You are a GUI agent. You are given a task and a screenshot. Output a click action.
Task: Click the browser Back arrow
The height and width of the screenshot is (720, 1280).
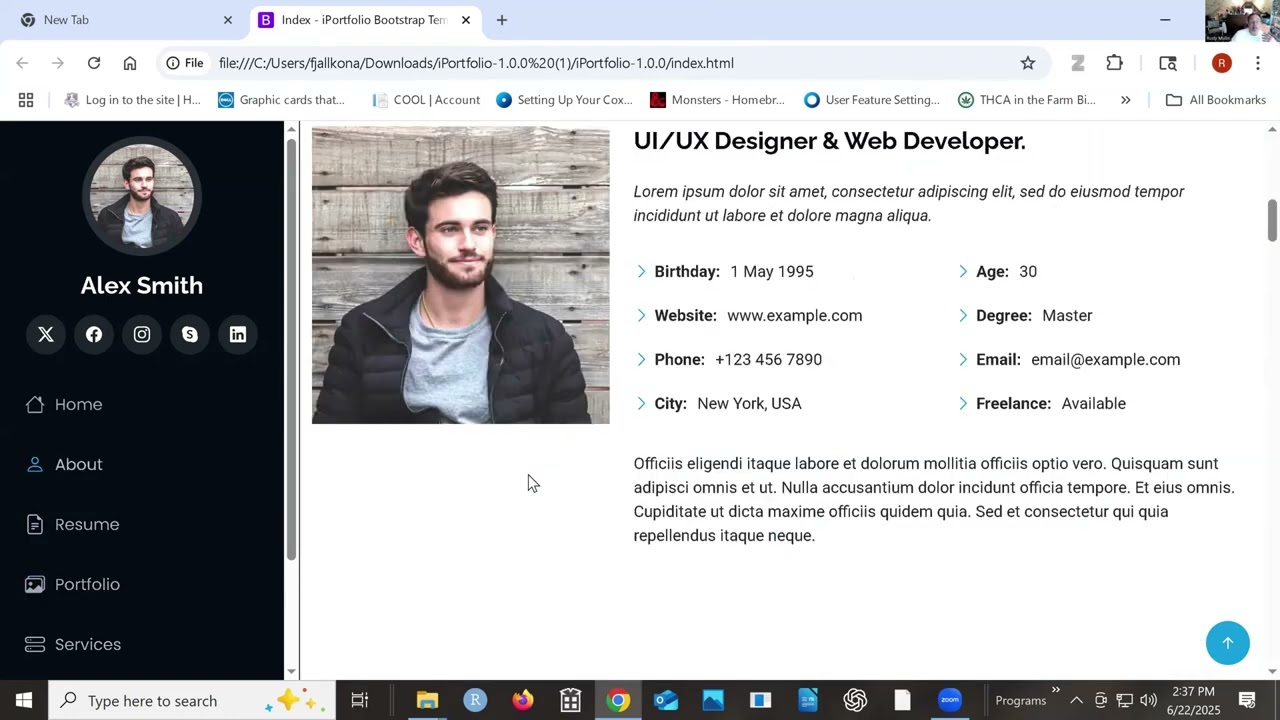pos(22,63)
